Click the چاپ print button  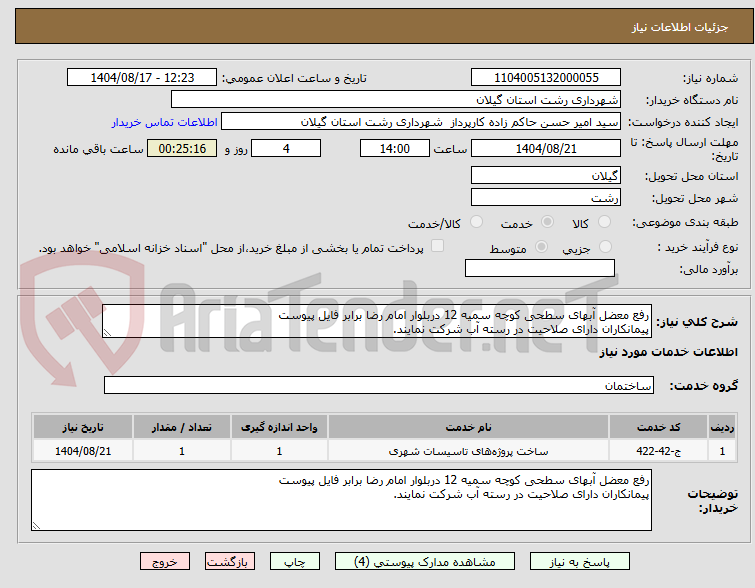(x=295, y=562)
